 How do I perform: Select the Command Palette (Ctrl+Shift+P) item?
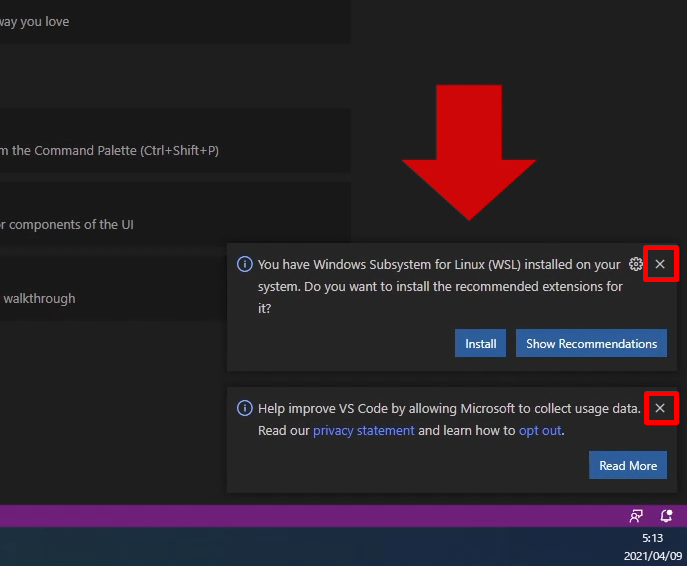[175, 141]
